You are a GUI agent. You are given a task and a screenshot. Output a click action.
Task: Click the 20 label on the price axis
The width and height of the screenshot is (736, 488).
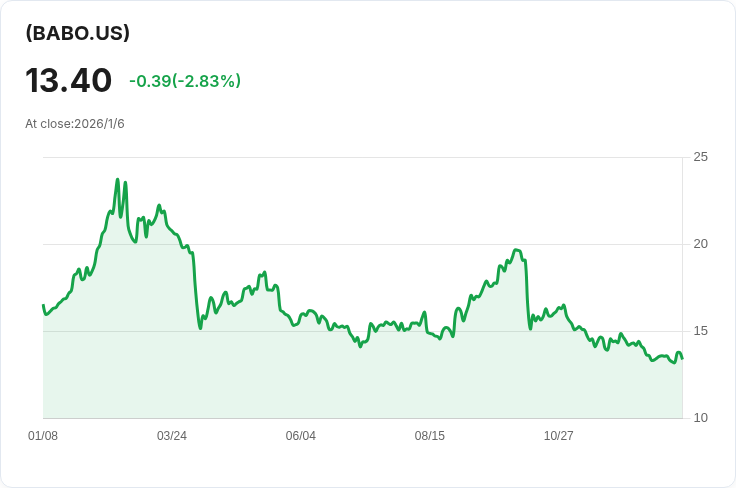tap(700, 244)
